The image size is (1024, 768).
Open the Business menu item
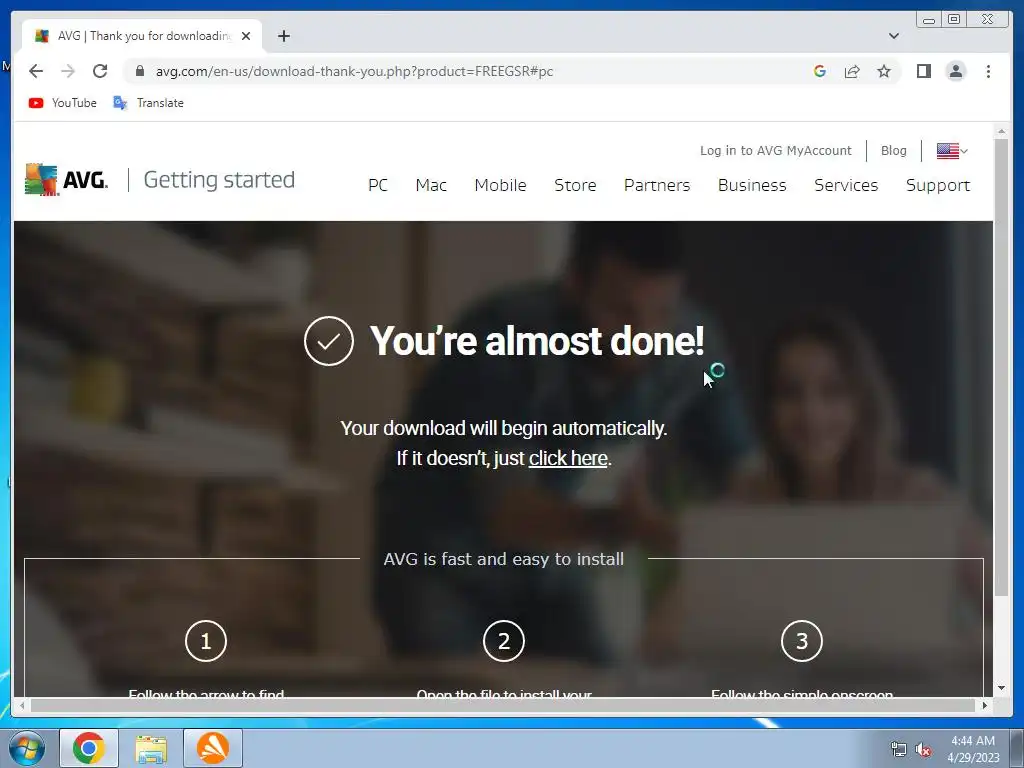[x=752, y=185]
